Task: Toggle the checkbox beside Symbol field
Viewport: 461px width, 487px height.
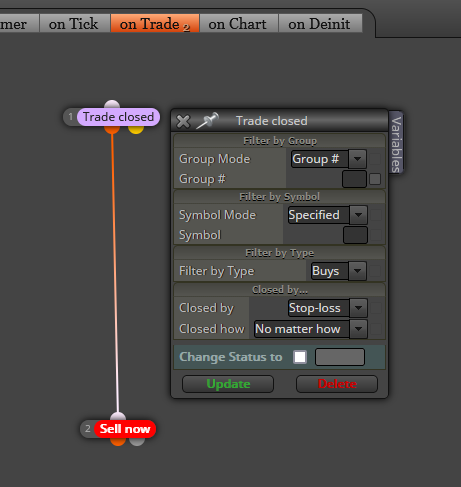Action: [376, 235]
